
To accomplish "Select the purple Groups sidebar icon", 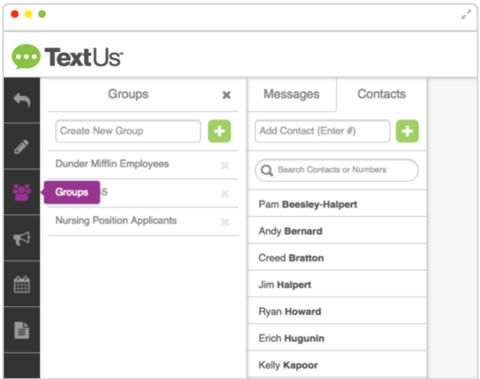I will point(22,192).
